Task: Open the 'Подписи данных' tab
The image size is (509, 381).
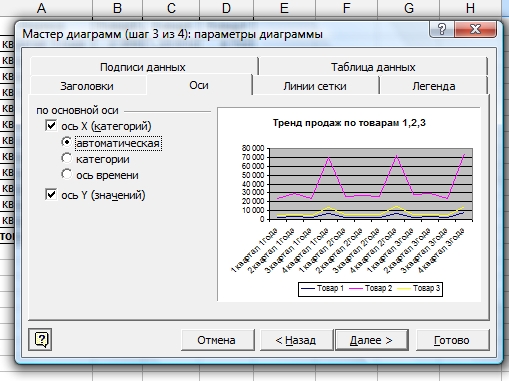Action: click(x=143, y=67)
